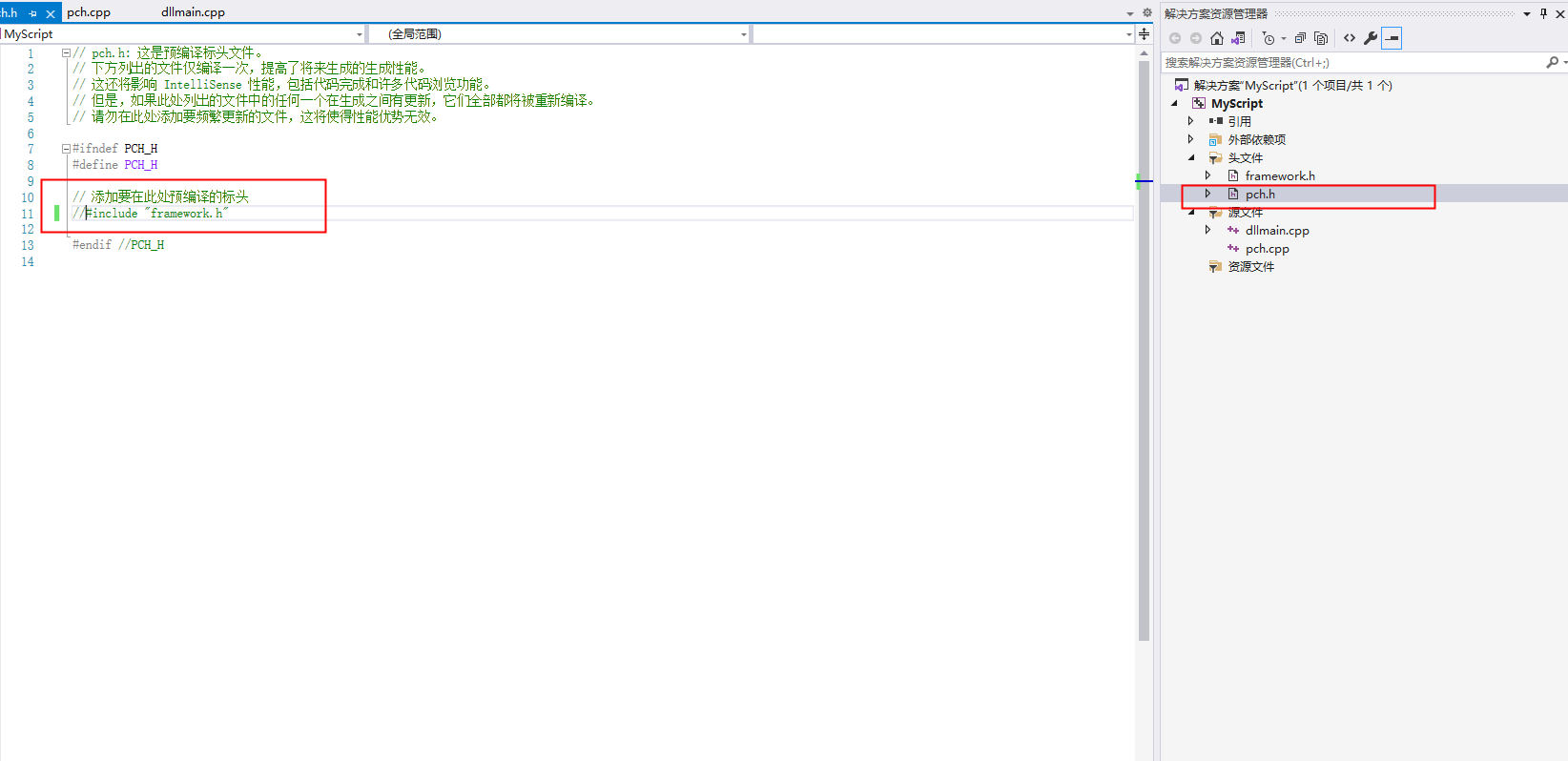The image size is (1568, 761).
Task: Click the scroll-up arrow of editor scrollbar
Action: pyautogui.click(x=1144, y=53)
